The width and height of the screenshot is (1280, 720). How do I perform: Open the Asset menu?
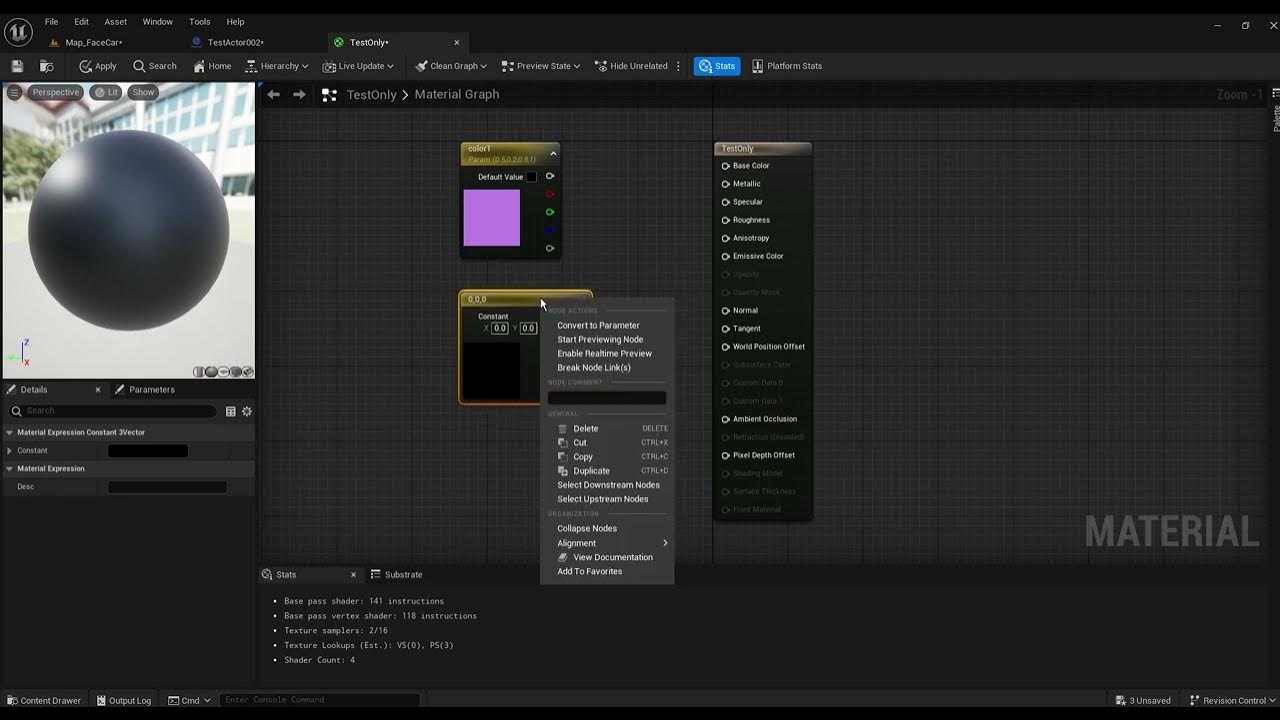tap(116, 21)
